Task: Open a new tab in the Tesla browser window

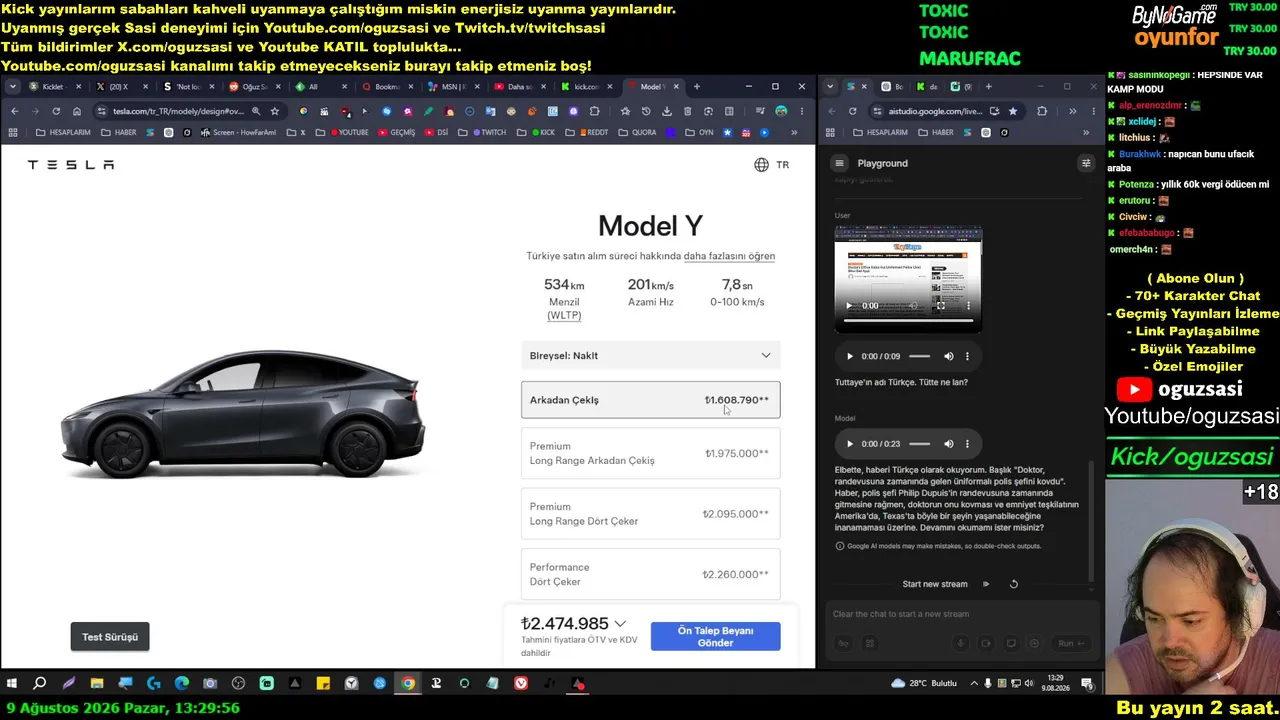Action: [697, 87]
